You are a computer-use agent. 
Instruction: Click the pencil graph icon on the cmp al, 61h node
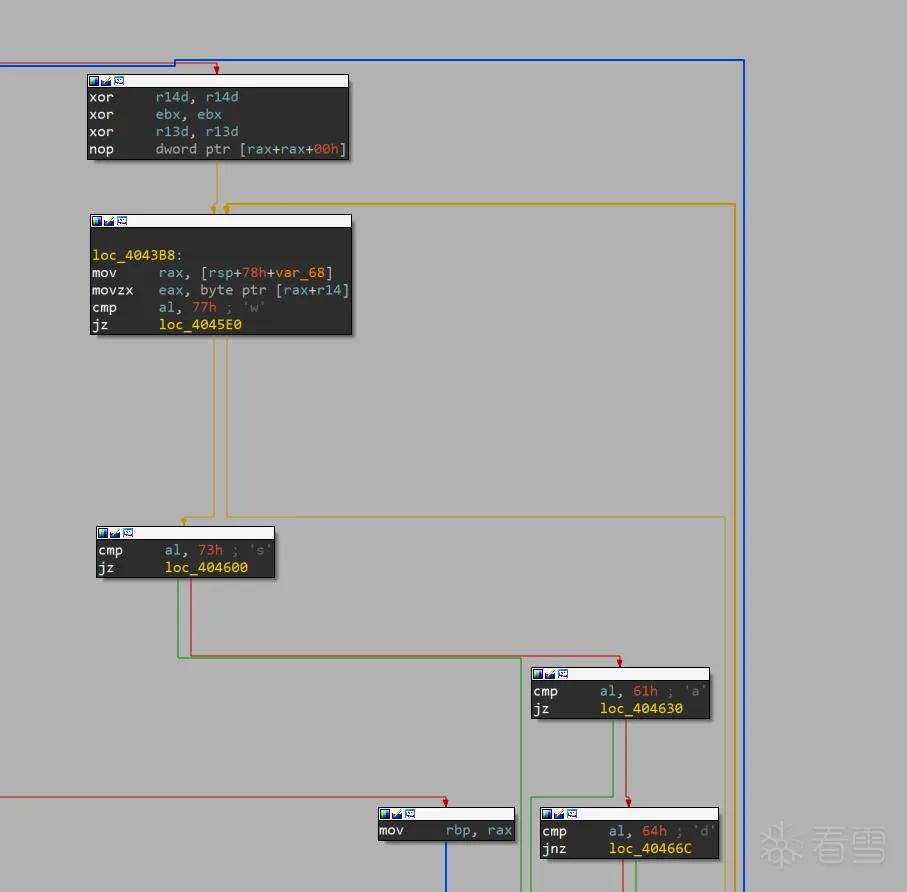(x=550, y=674)
